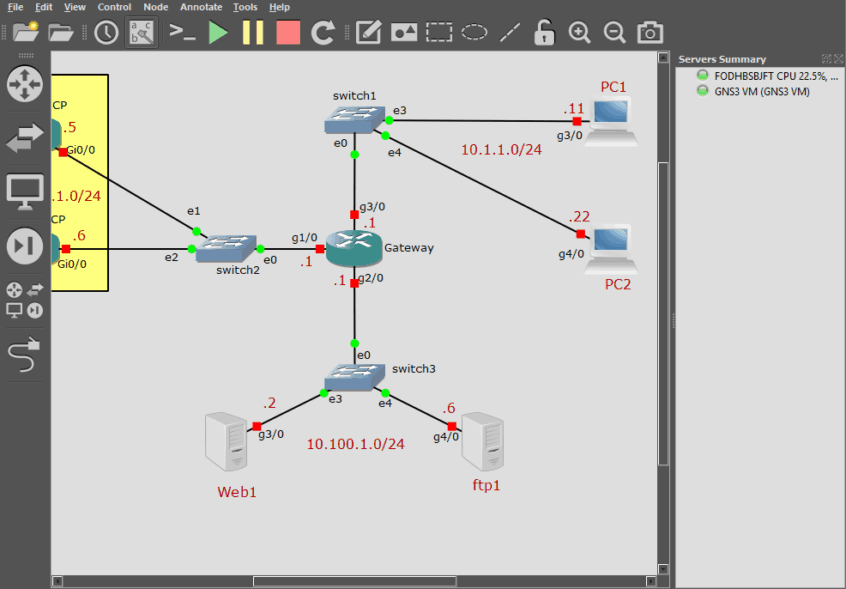Image resolution: width=846 pixels, height=589 pixels.
Task: Toggle the lock for all topology items
Action: pos(543,32)
